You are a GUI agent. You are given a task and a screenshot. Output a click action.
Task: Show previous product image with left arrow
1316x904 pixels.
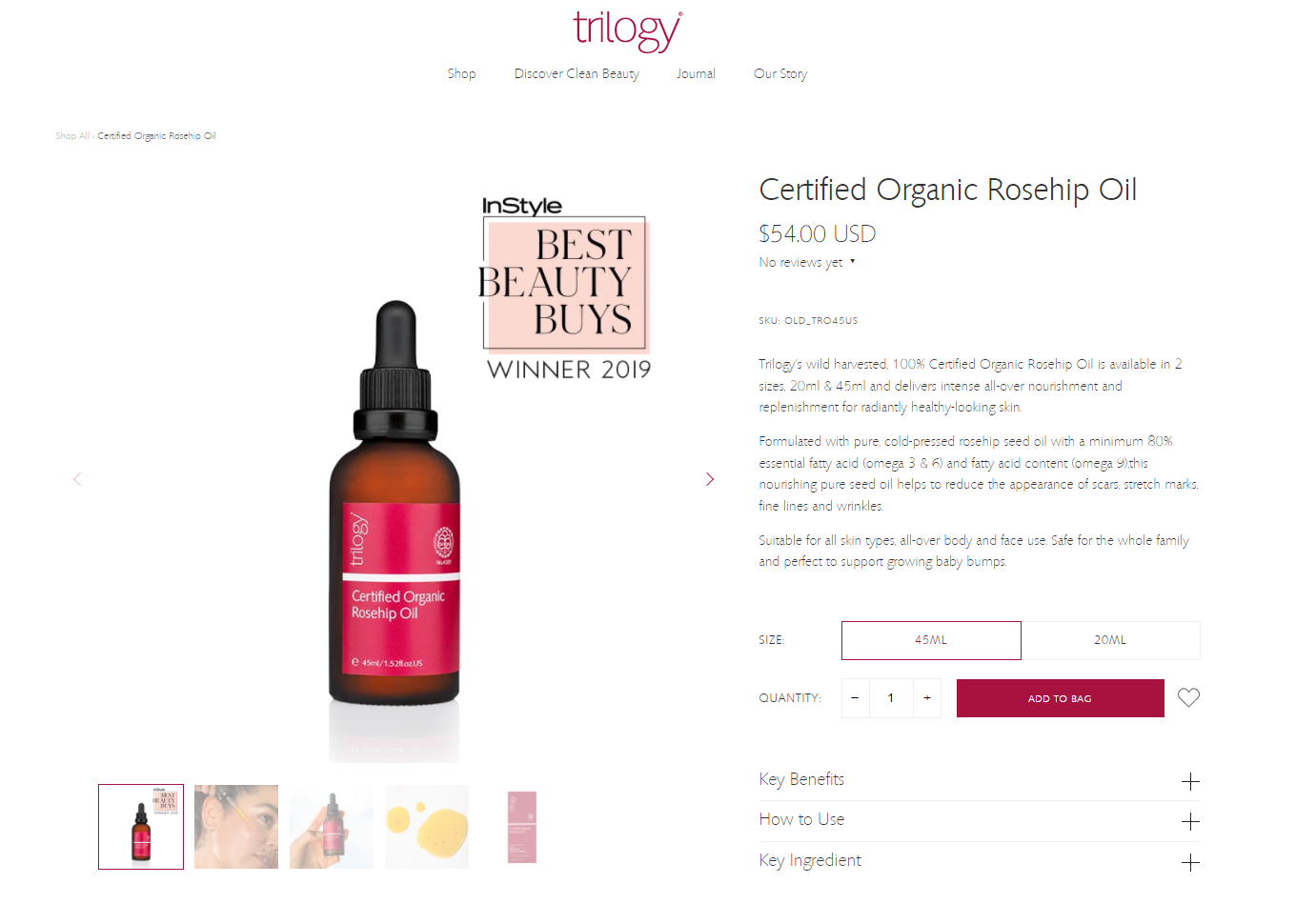[x=77, y=479]
